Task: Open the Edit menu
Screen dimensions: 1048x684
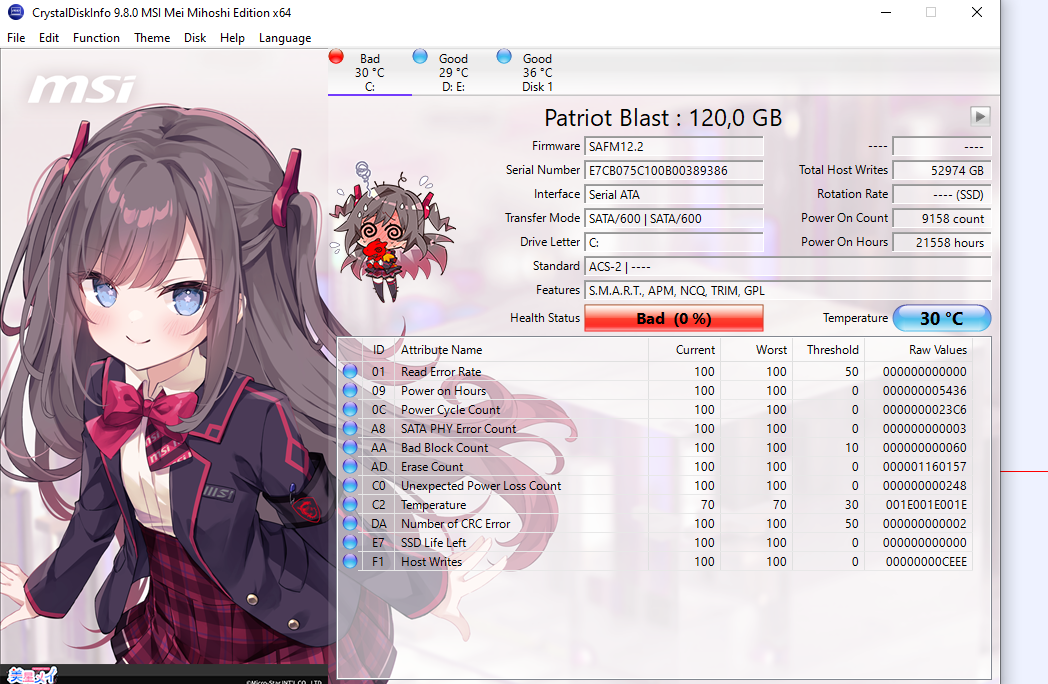Action: click(49, 38)
